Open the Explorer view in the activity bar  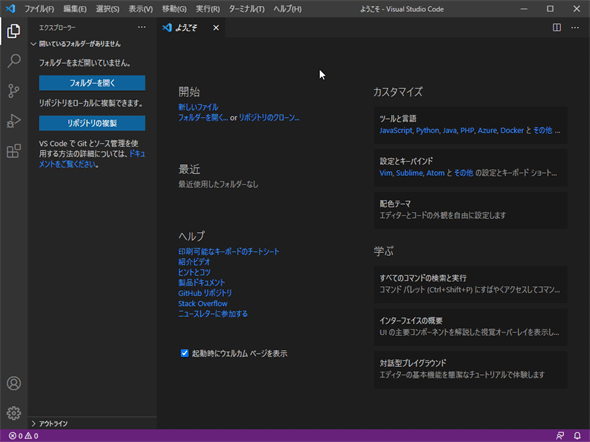14,31
